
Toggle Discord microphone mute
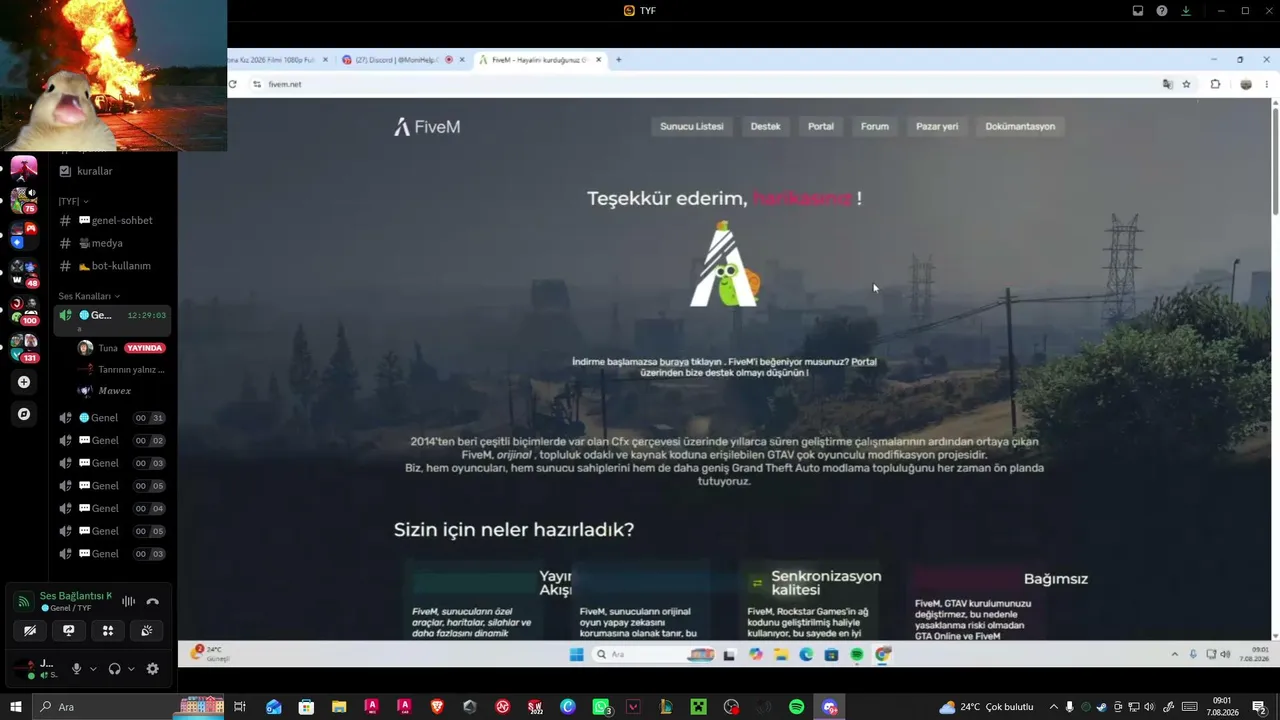pos(76,669)
